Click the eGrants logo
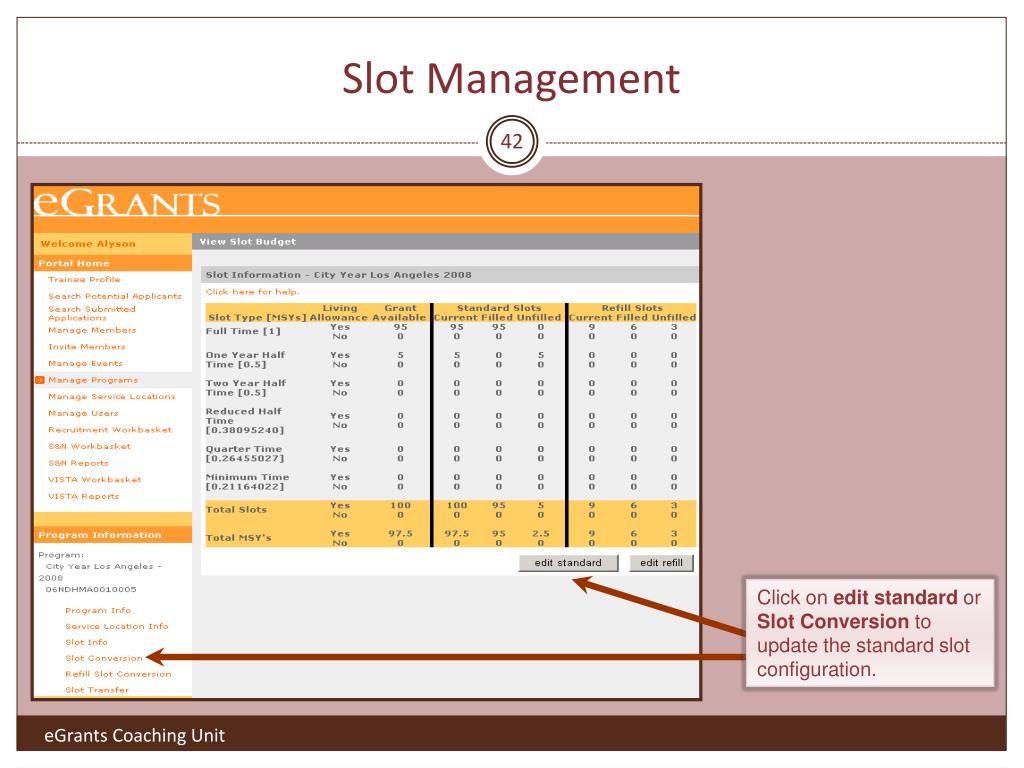 click(x=127, y=202)
